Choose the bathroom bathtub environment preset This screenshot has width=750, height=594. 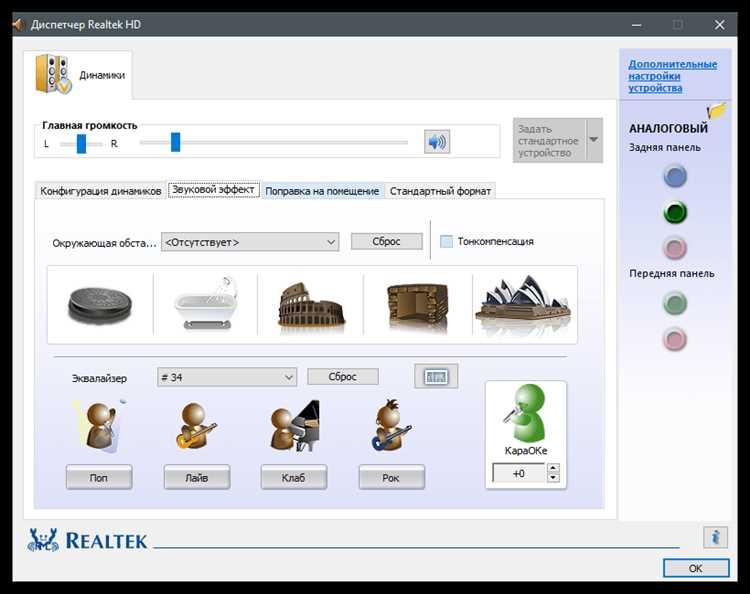(x=206, y=302)
